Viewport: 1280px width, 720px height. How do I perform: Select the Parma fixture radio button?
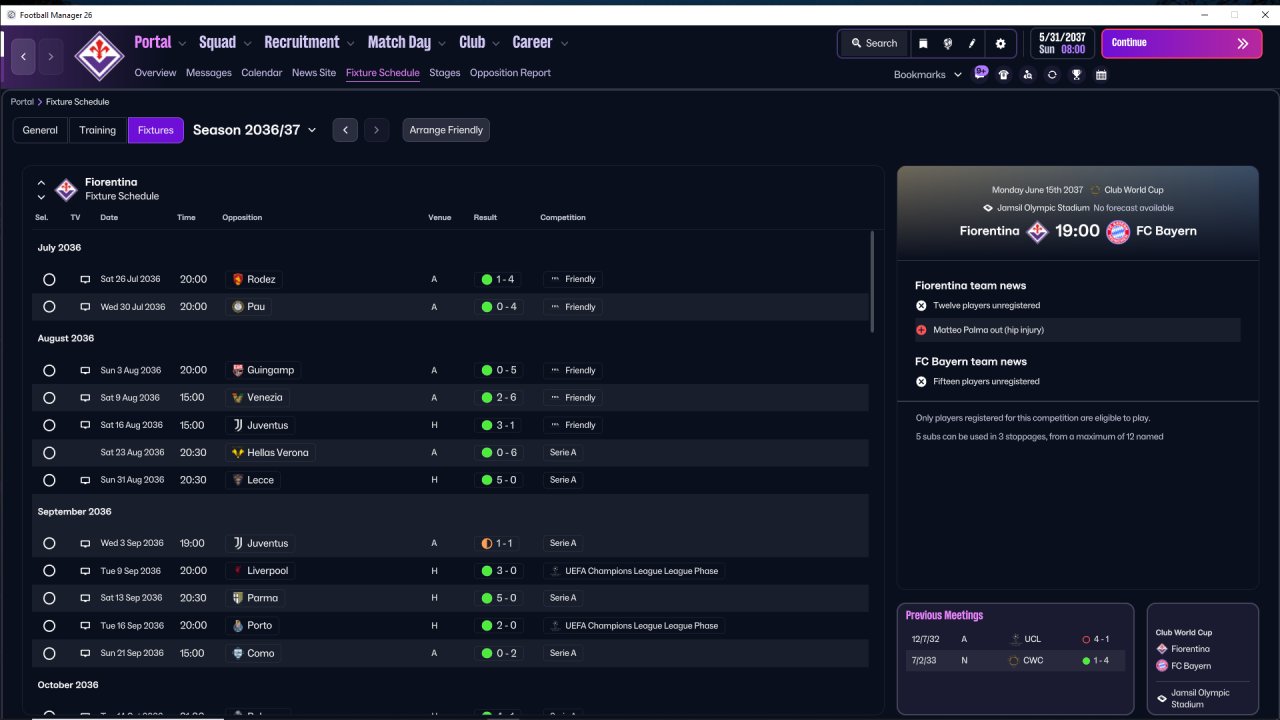pos(49,598)
